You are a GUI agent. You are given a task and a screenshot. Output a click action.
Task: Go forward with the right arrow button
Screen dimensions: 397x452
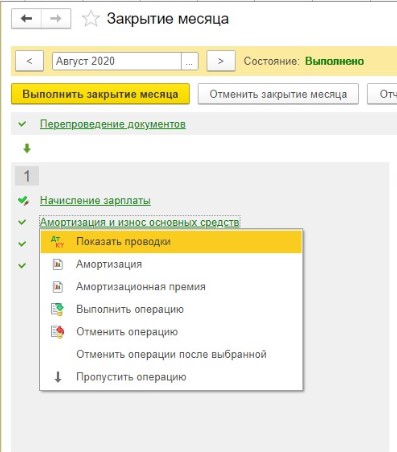point(56,18)
